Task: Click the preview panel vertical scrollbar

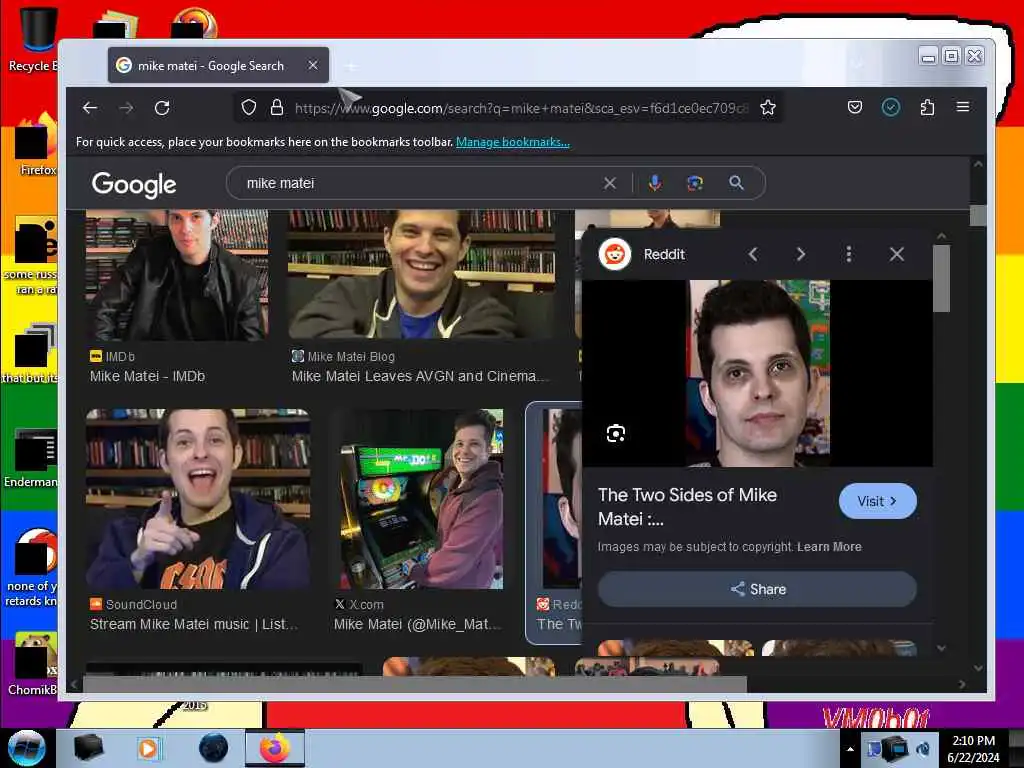Action: coord(941,280)
